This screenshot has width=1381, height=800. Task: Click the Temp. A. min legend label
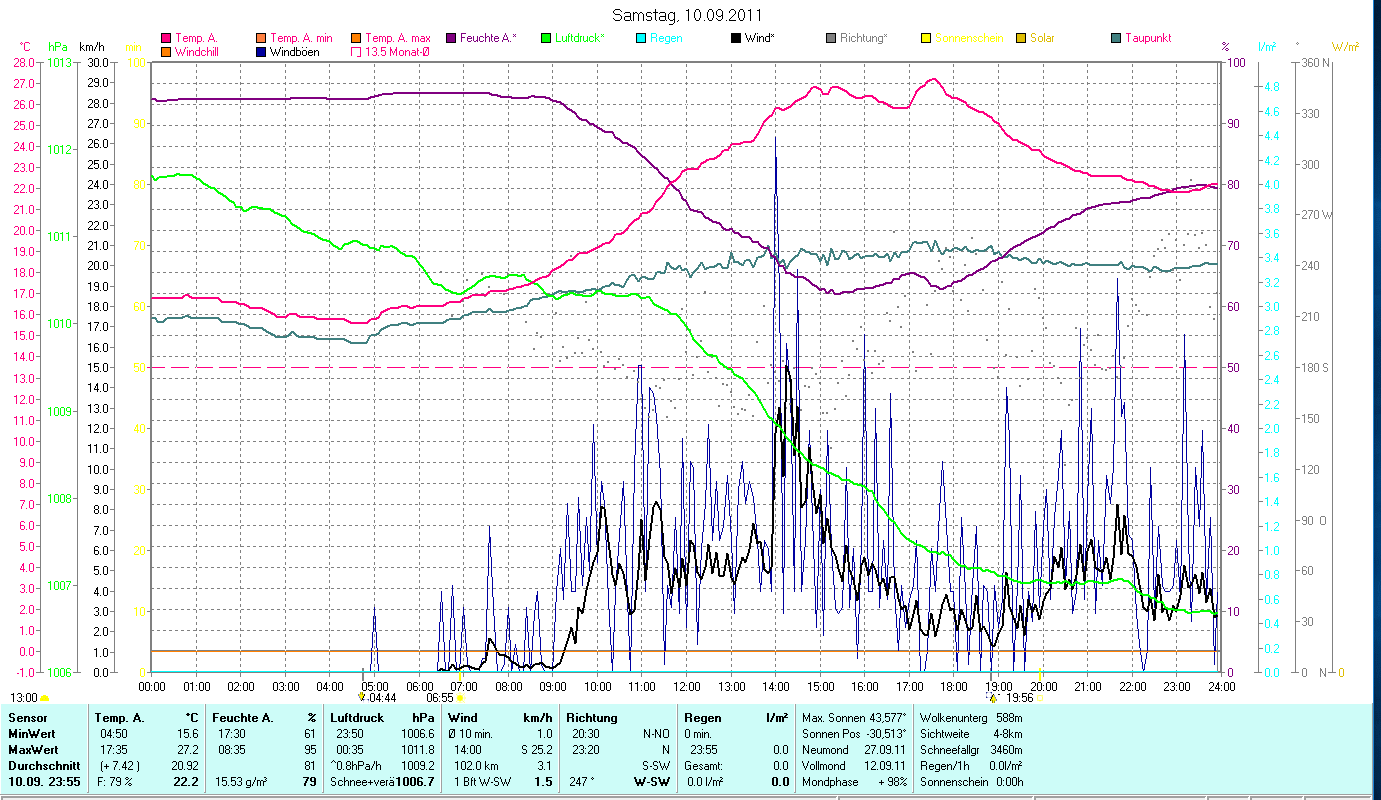point(301,38)
